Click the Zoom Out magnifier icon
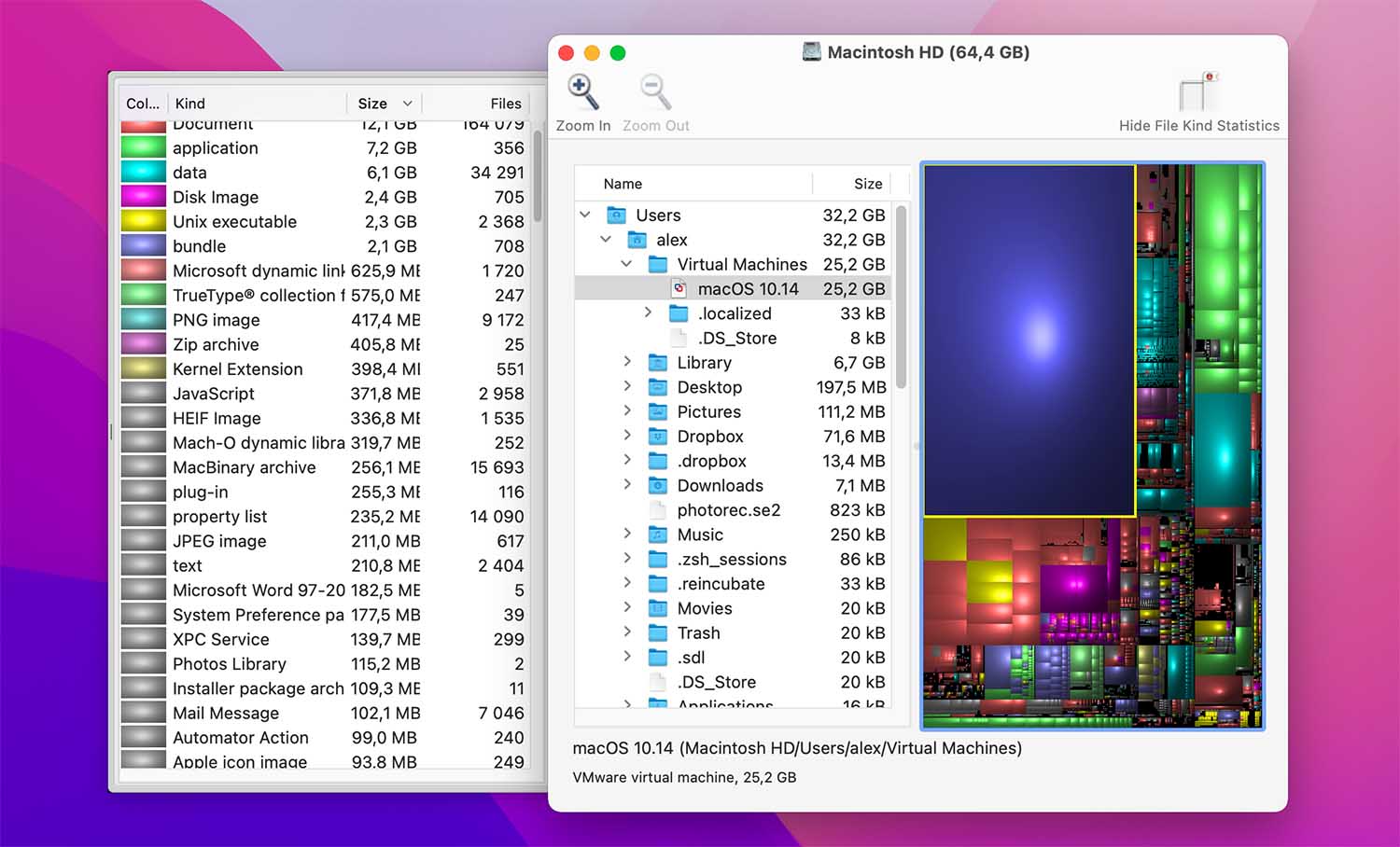The height and width of the screenshot is (847, 1400). point(655,92)
